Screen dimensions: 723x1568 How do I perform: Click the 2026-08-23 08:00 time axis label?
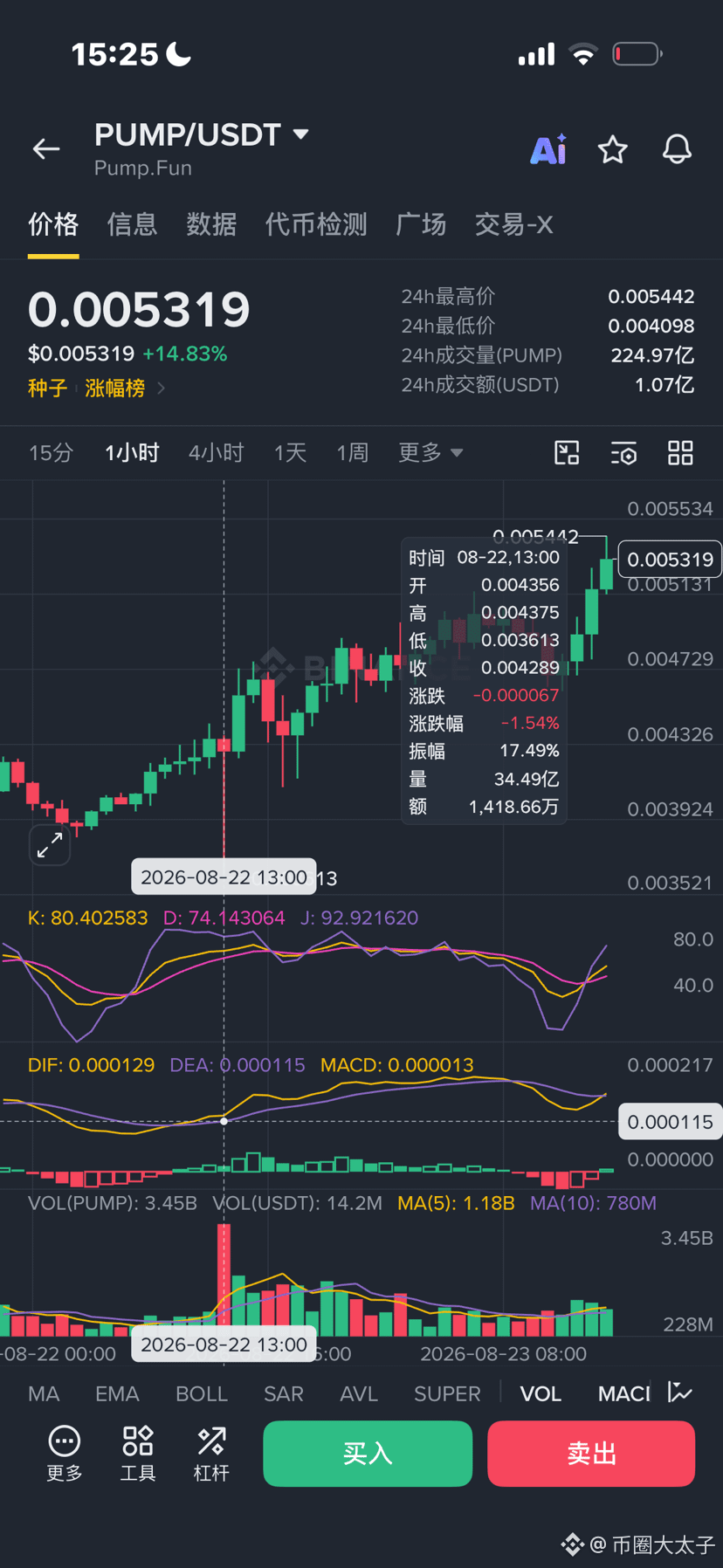[504, 1353]
